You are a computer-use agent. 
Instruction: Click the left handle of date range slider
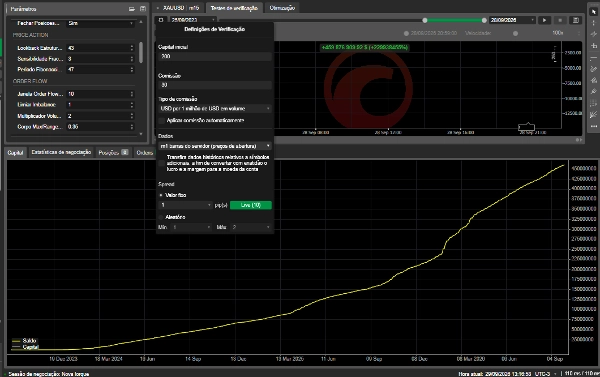tap(425, 20)
